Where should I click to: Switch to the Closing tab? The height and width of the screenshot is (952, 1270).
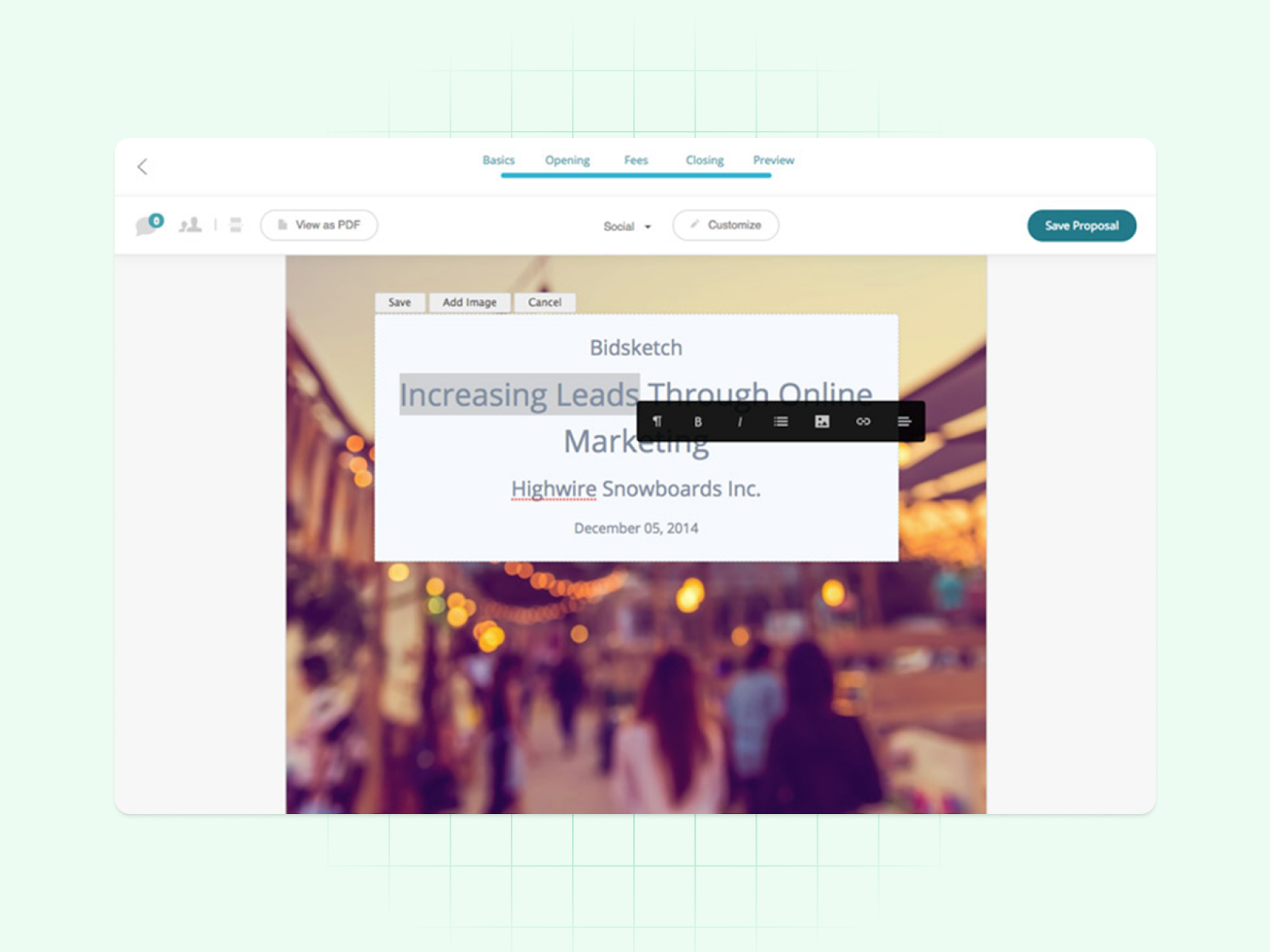704,159
